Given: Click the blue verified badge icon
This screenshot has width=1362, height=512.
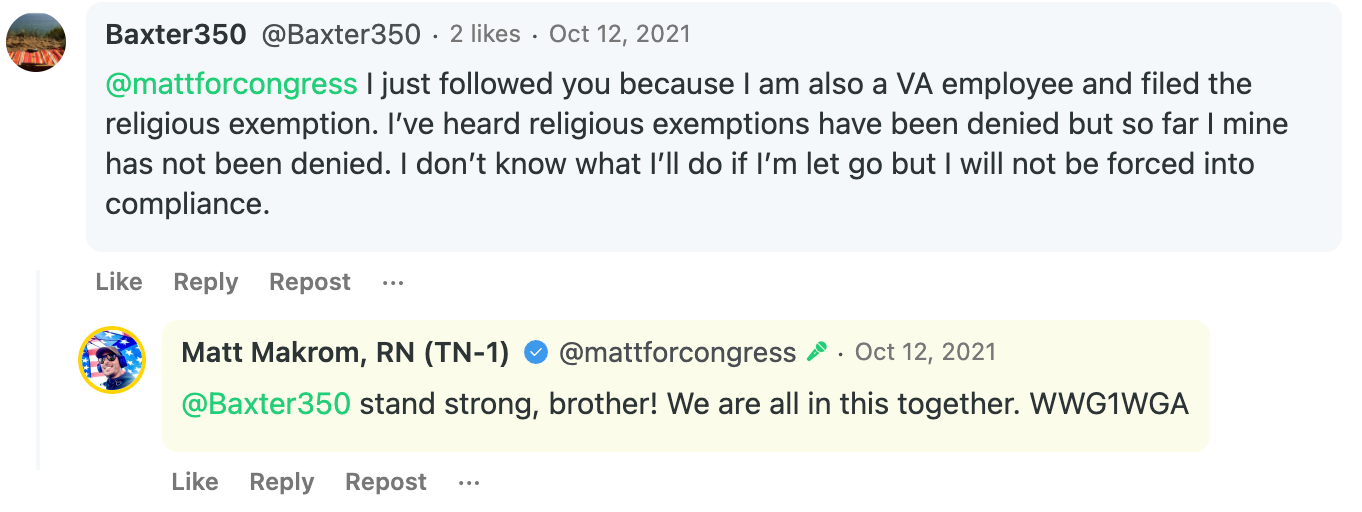Looking at the screenshot, I should point(536,352).
